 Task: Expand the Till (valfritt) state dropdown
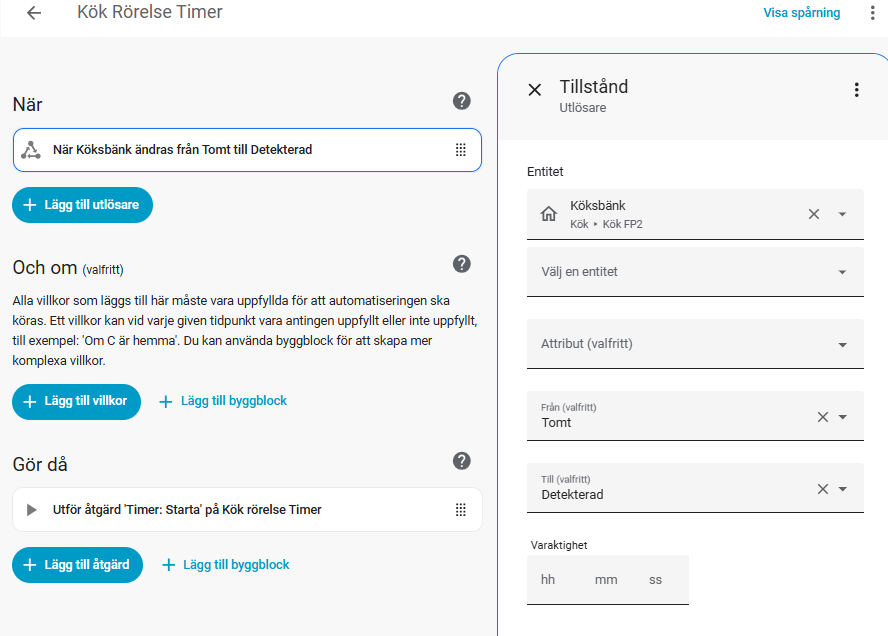843,489
